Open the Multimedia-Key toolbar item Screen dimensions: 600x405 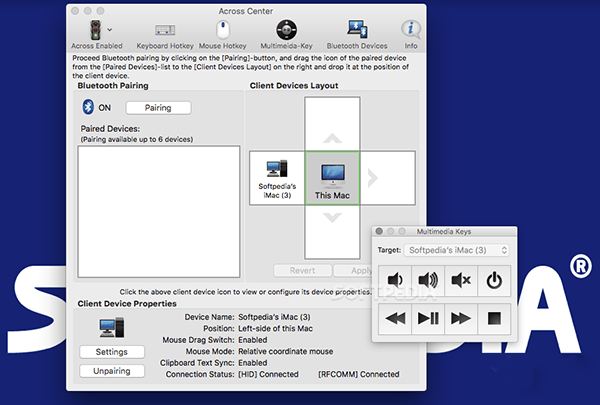click(286, 35)
